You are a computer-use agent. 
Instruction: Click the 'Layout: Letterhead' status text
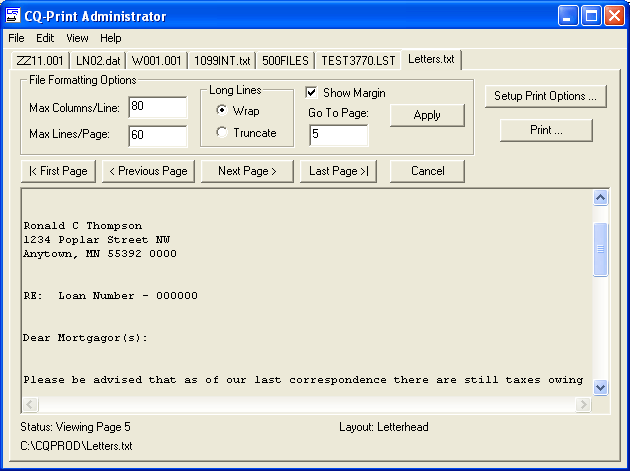(384, 427)
